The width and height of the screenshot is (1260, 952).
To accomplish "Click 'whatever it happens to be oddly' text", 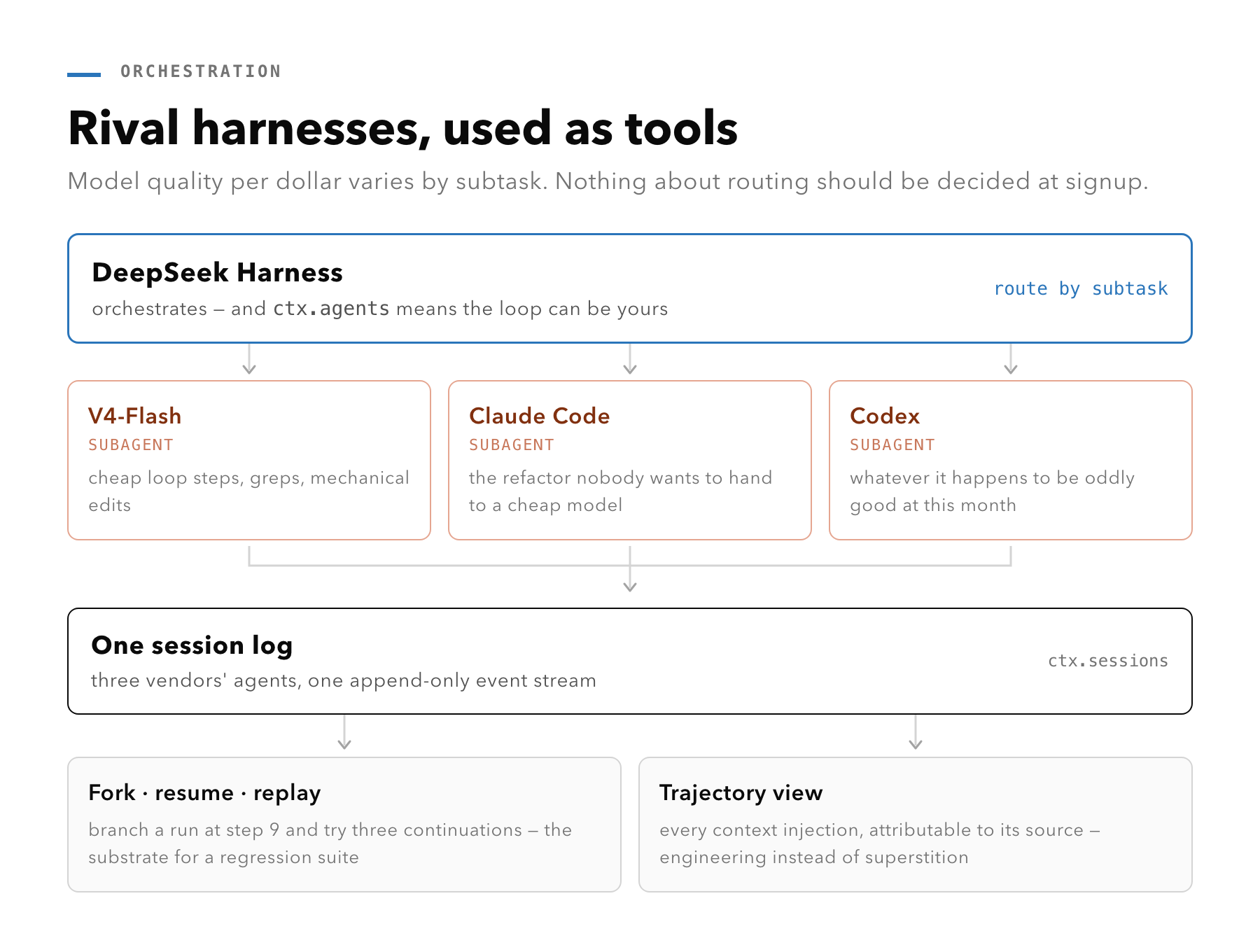I will tap(992, 491).
